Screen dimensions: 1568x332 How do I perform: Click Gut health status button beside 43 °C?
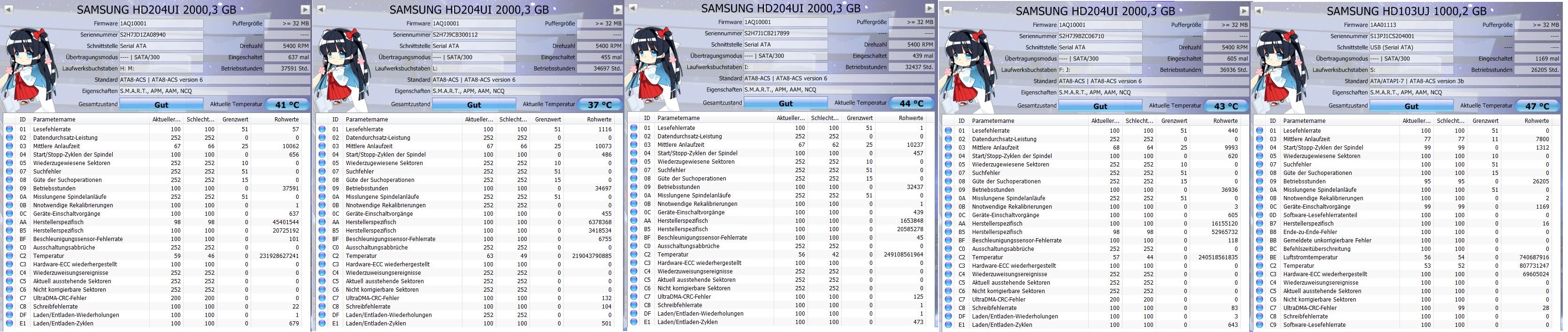pyautogui.click(x=1100, y=106)
